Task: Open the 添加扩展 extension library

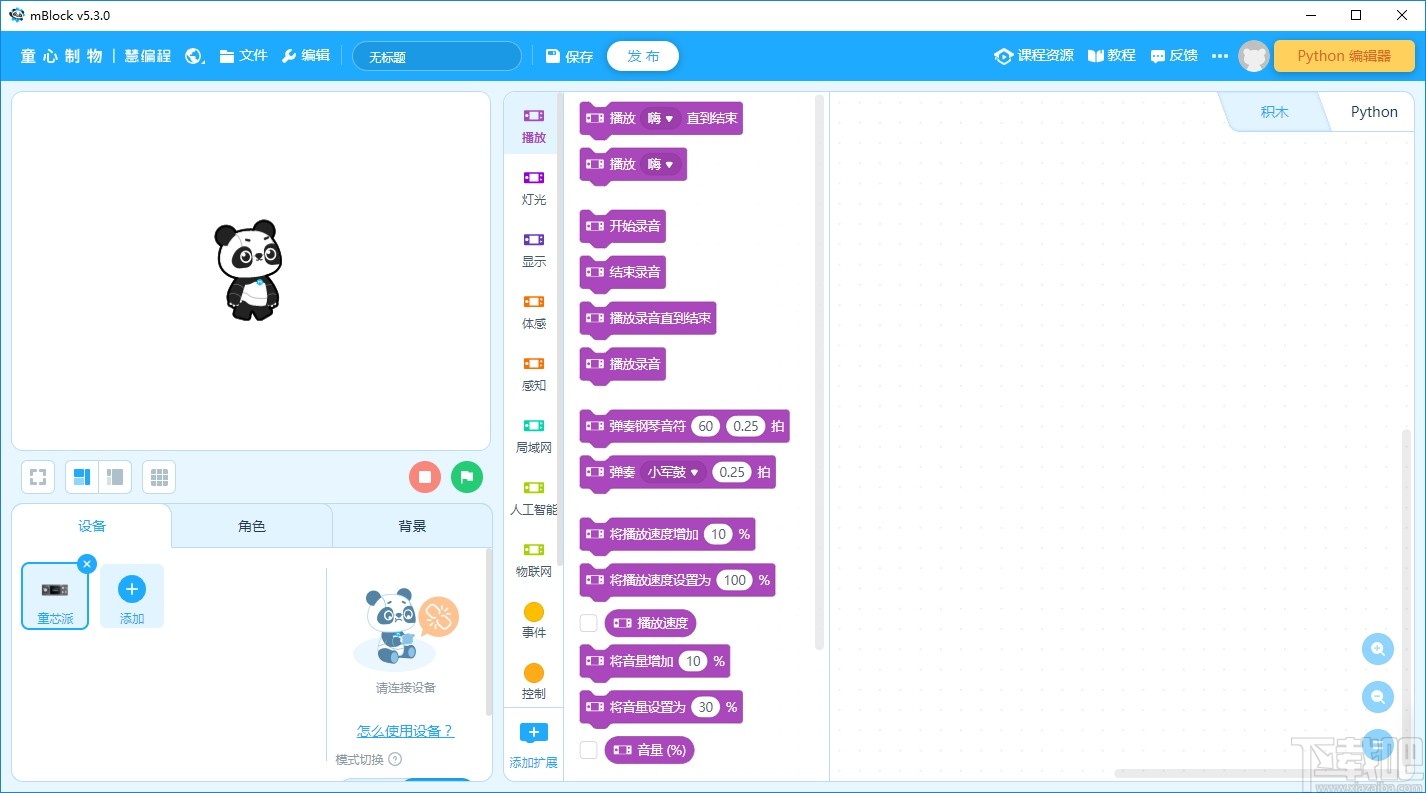Action: (534, 746)
